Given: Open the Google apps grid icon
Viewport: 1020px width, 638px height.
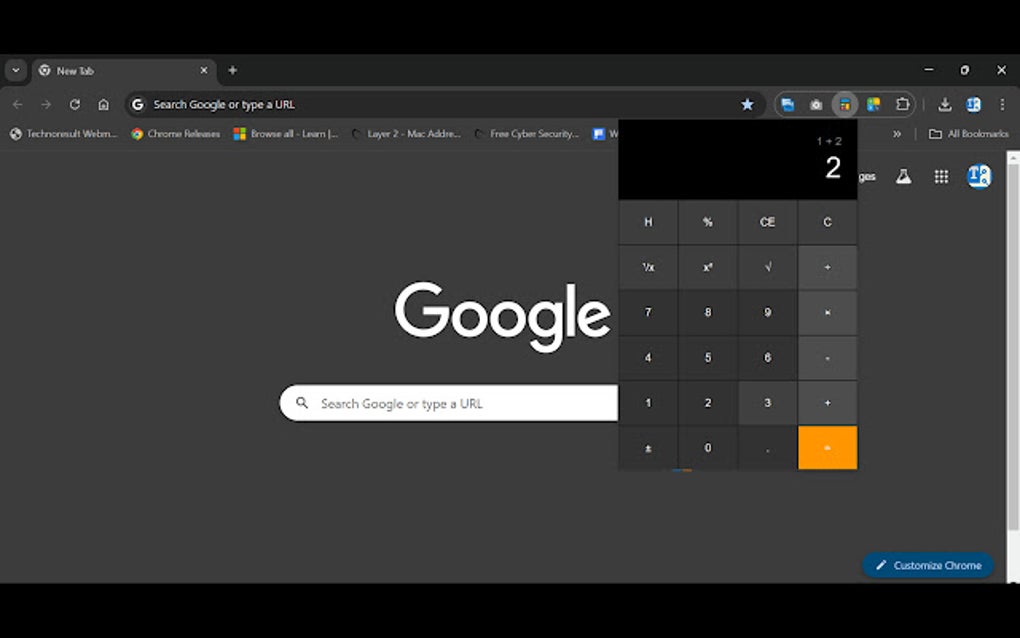Looking at the screenshot, I should pos(940,176).
